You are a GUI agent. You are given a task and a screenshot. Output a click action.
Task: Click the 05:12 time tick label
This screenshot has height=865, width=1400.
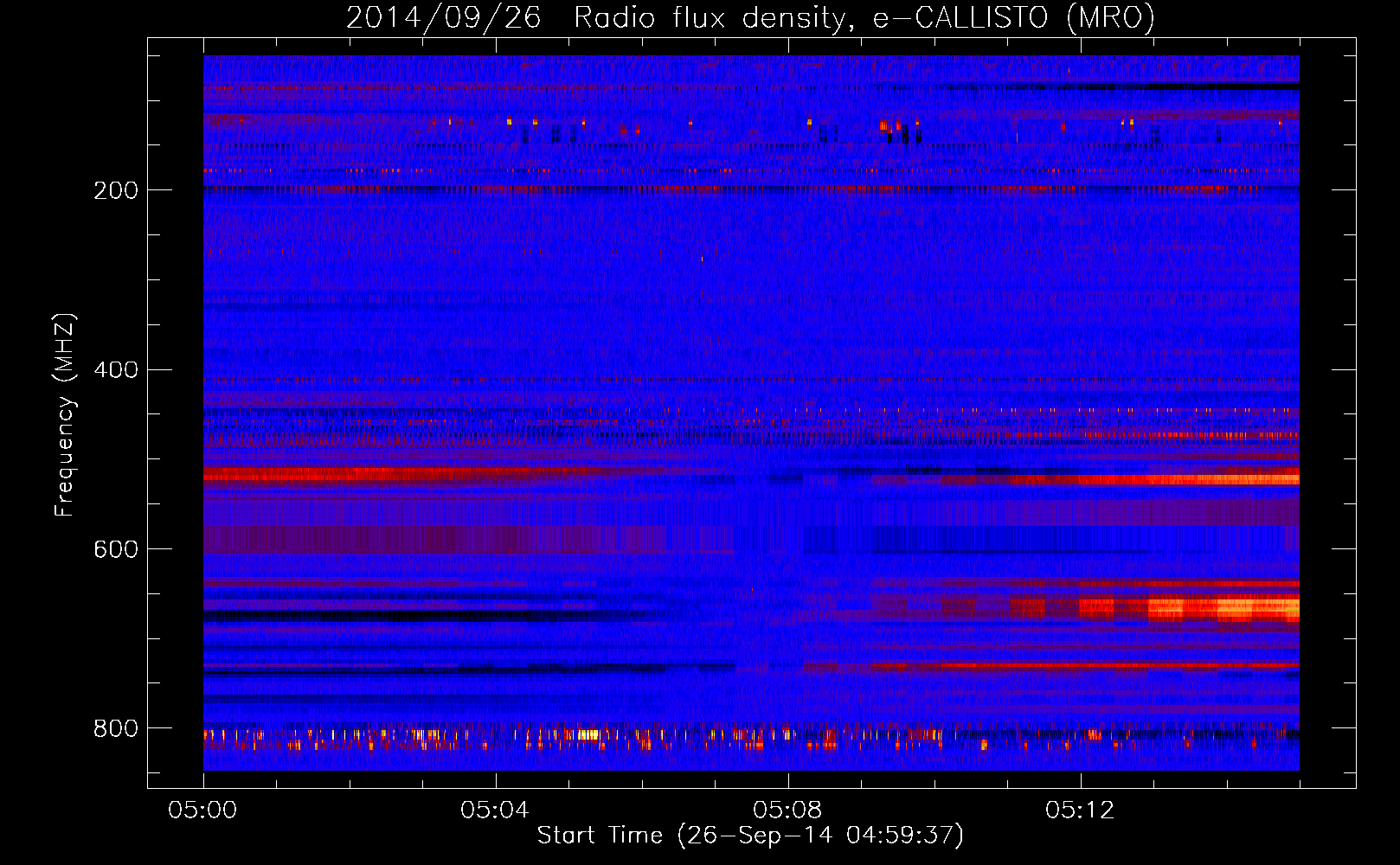coord(1081,810)
